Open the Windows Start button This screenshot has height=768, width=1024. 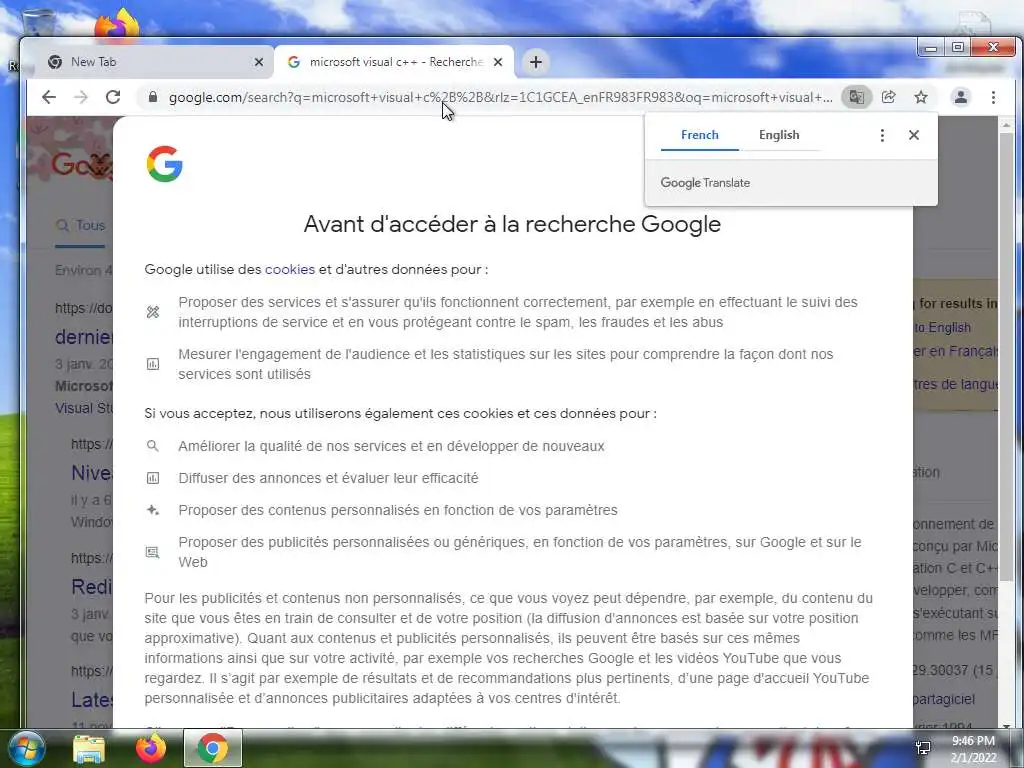point(26,748)
